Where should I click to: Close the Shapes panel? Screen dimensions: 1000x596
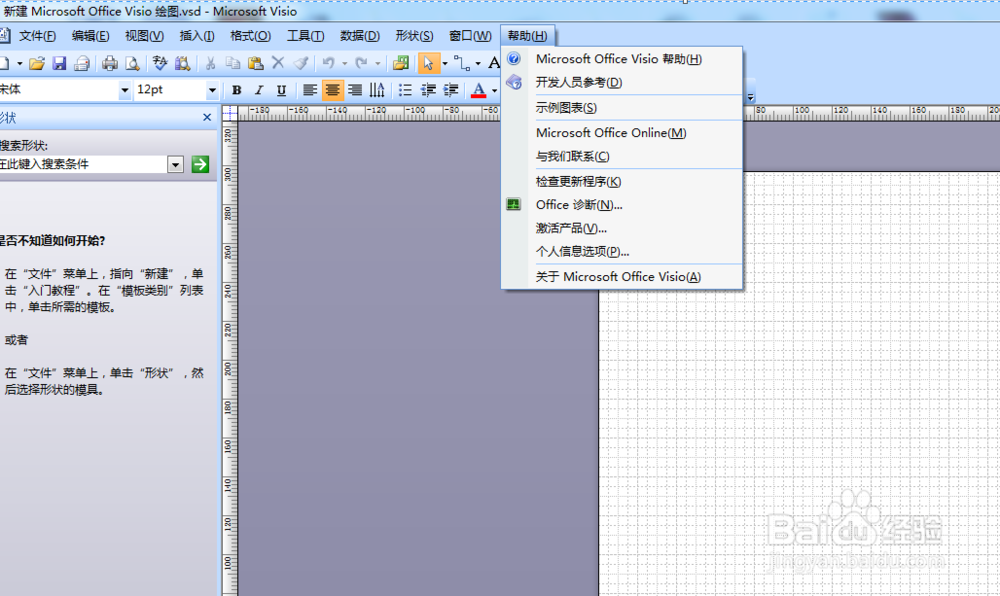click(x=207, y=117)
